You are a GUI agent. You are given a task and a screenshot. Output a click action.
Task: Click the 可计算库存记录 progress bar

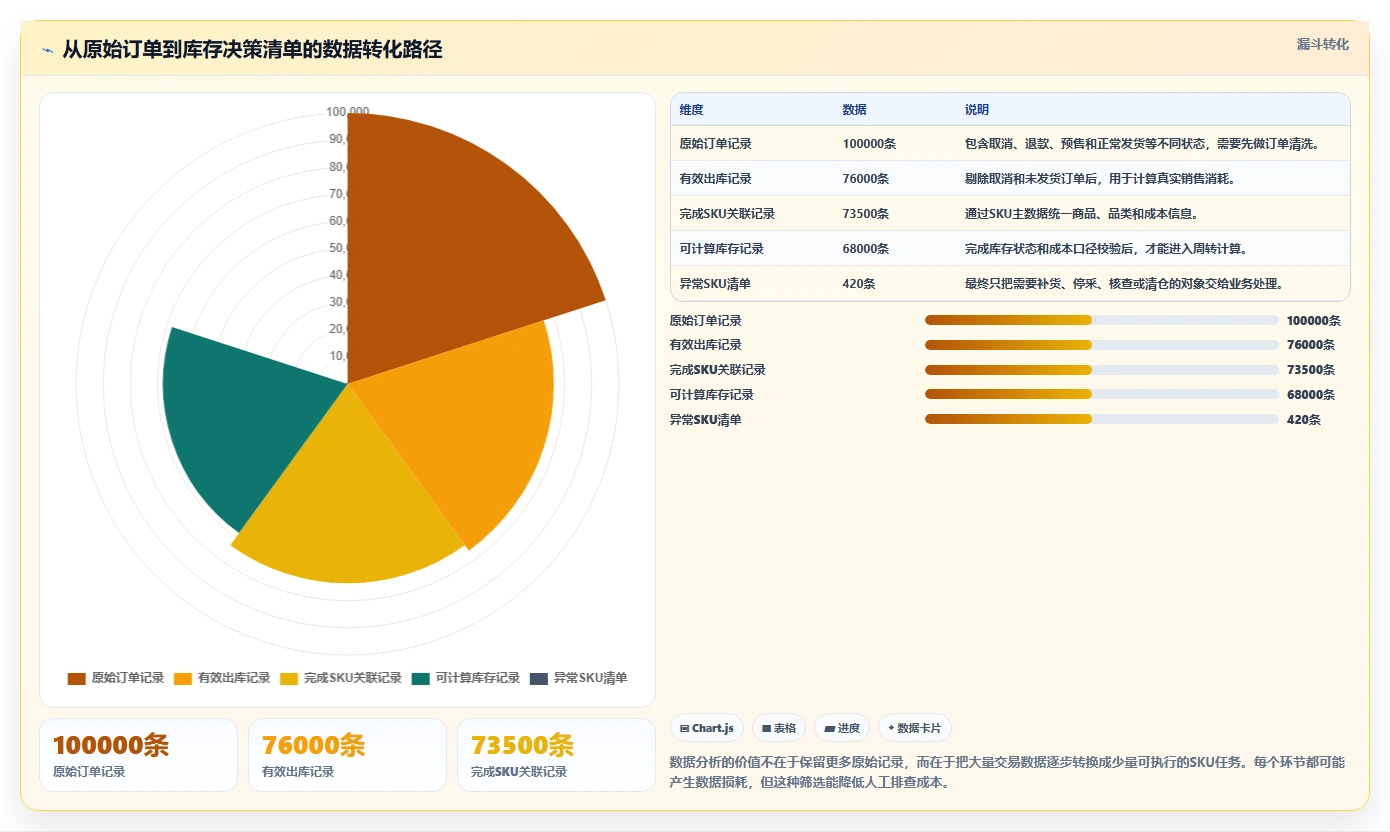tap(1102, 394)
